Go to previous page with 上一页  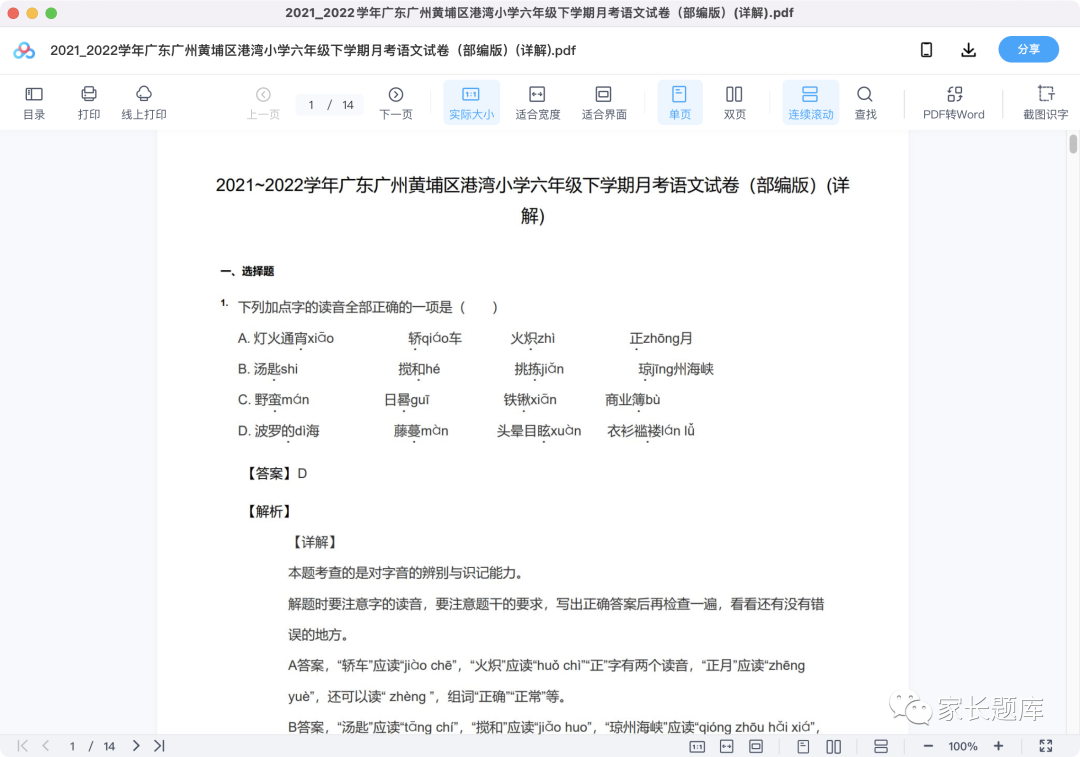[x=263, y=103]
